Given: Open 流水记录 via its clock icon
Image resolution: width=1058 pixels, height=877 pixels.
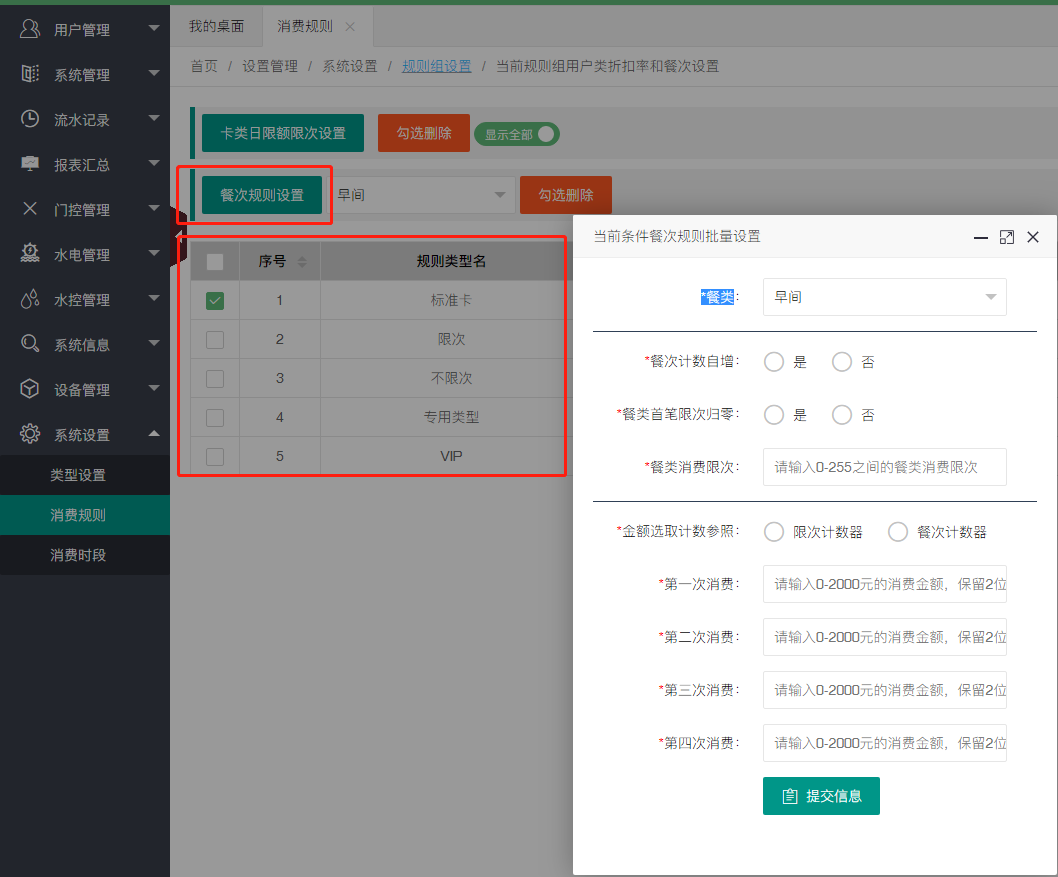Looking at the screenshot, I should click(x=28, y=119).
